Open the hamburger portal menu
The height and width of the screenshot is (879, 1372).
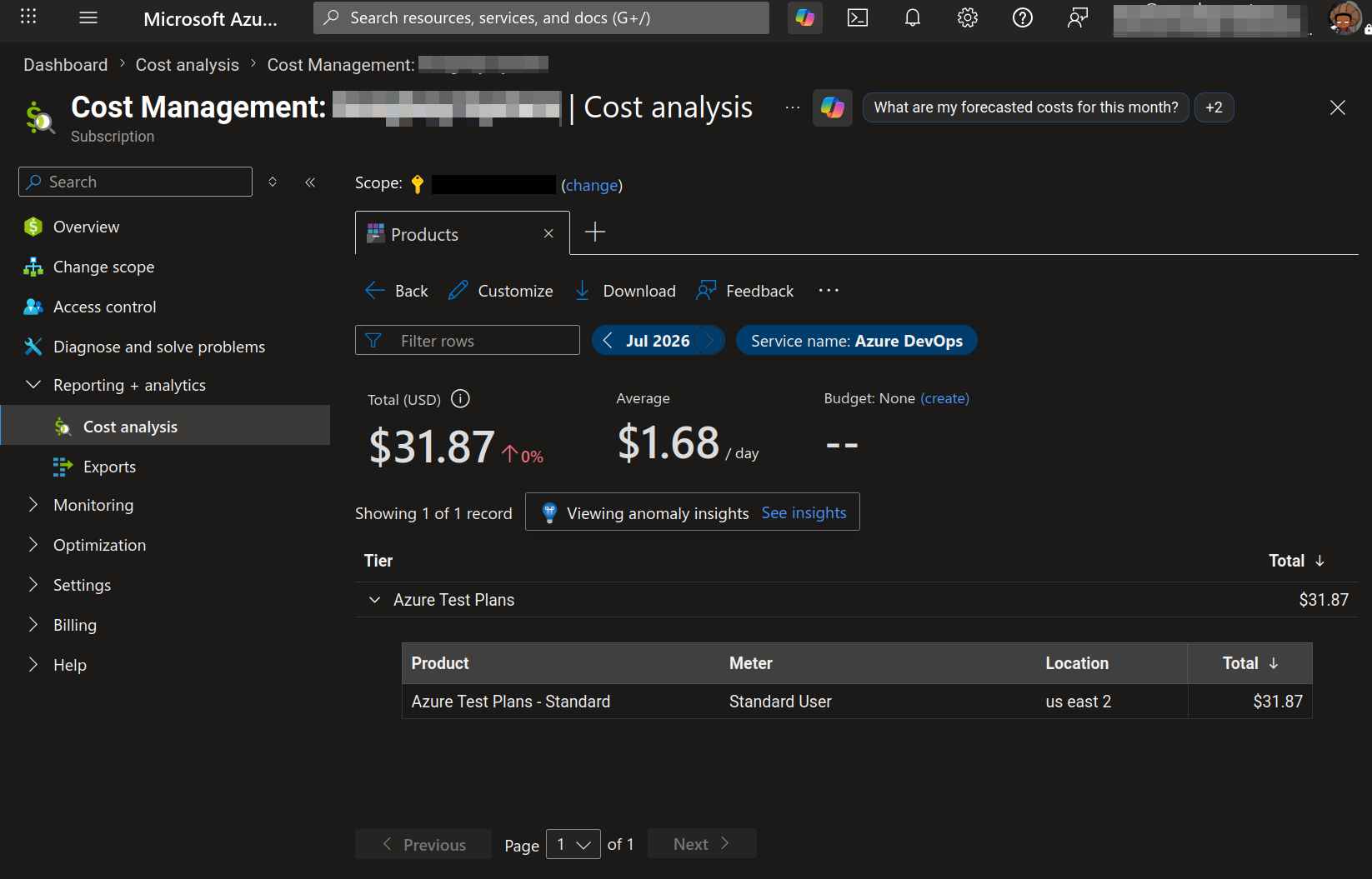[88, 17]
